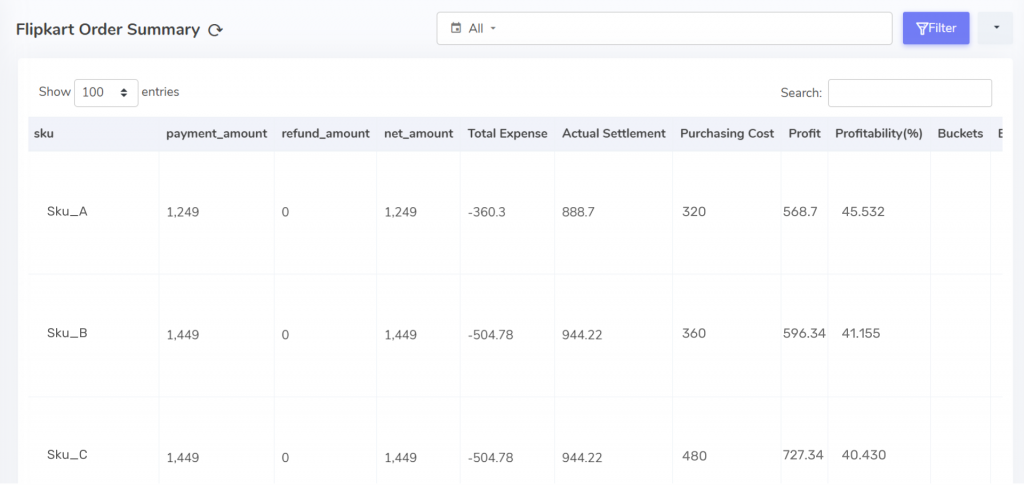The height and width of the screenshot is (485, 1024).
Task: Sort by net_amount column header
Action: (x=419, y=134)
